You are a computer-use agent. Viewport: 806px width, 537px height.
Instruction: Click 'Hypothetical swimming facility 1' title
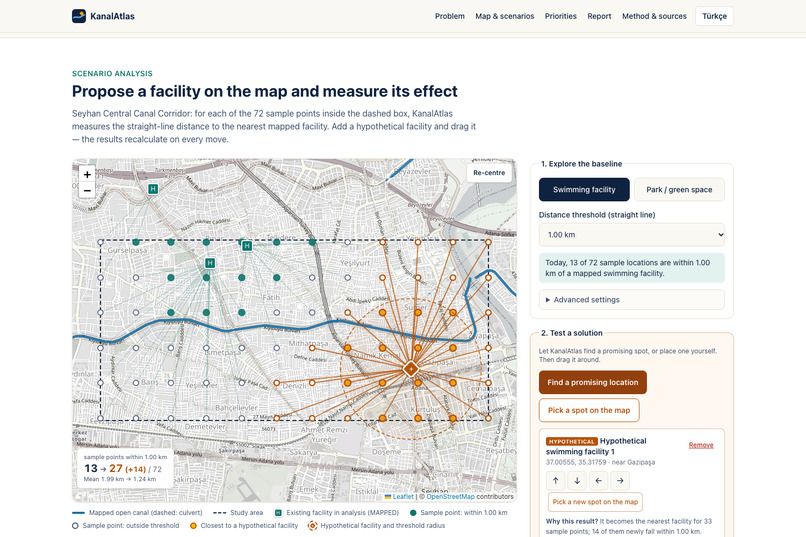pyautogui.click(x=596, y=446)
